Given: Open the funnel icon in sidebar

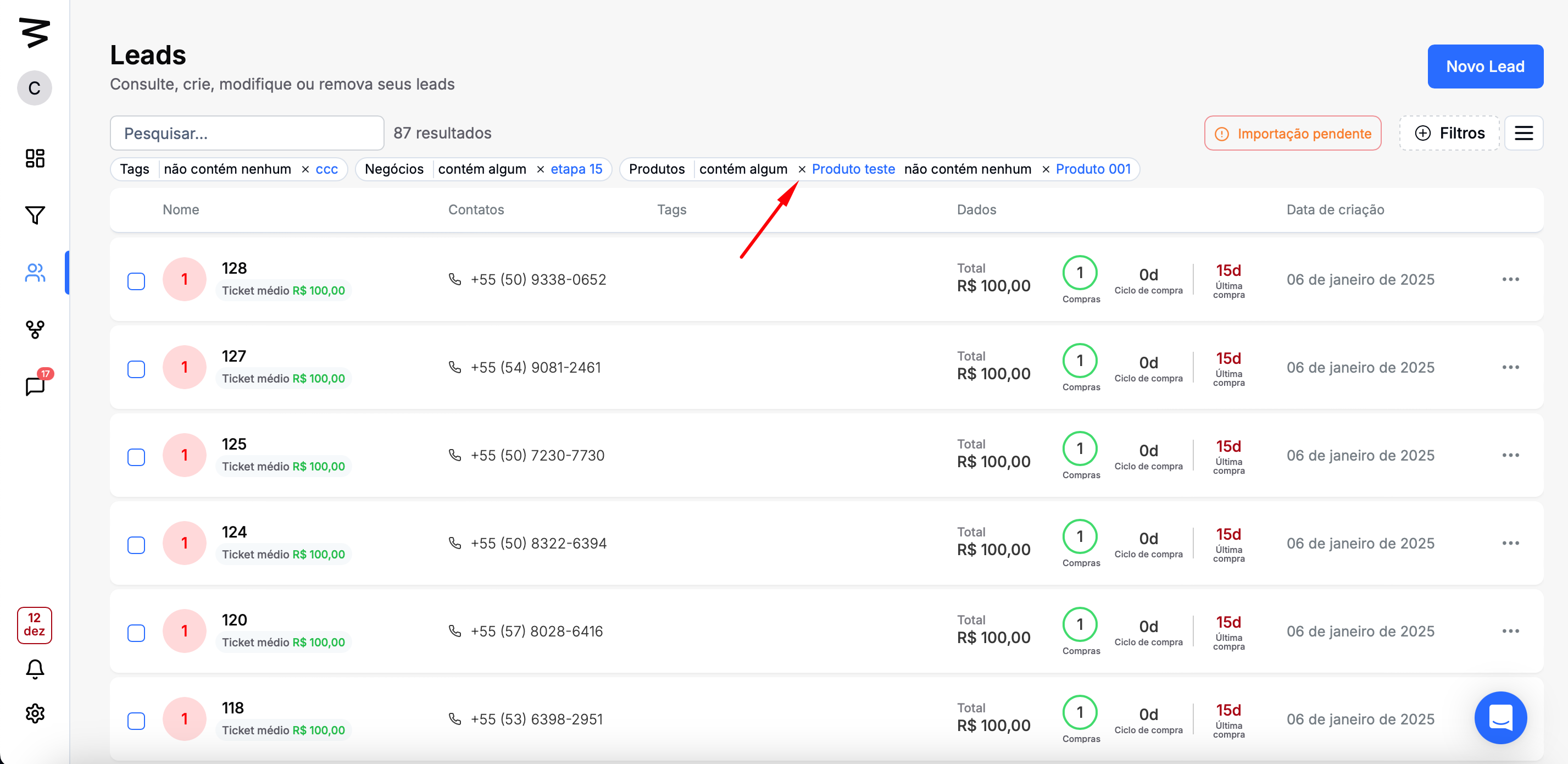Looking at the screenshot, I should click(x=35, y=215).
